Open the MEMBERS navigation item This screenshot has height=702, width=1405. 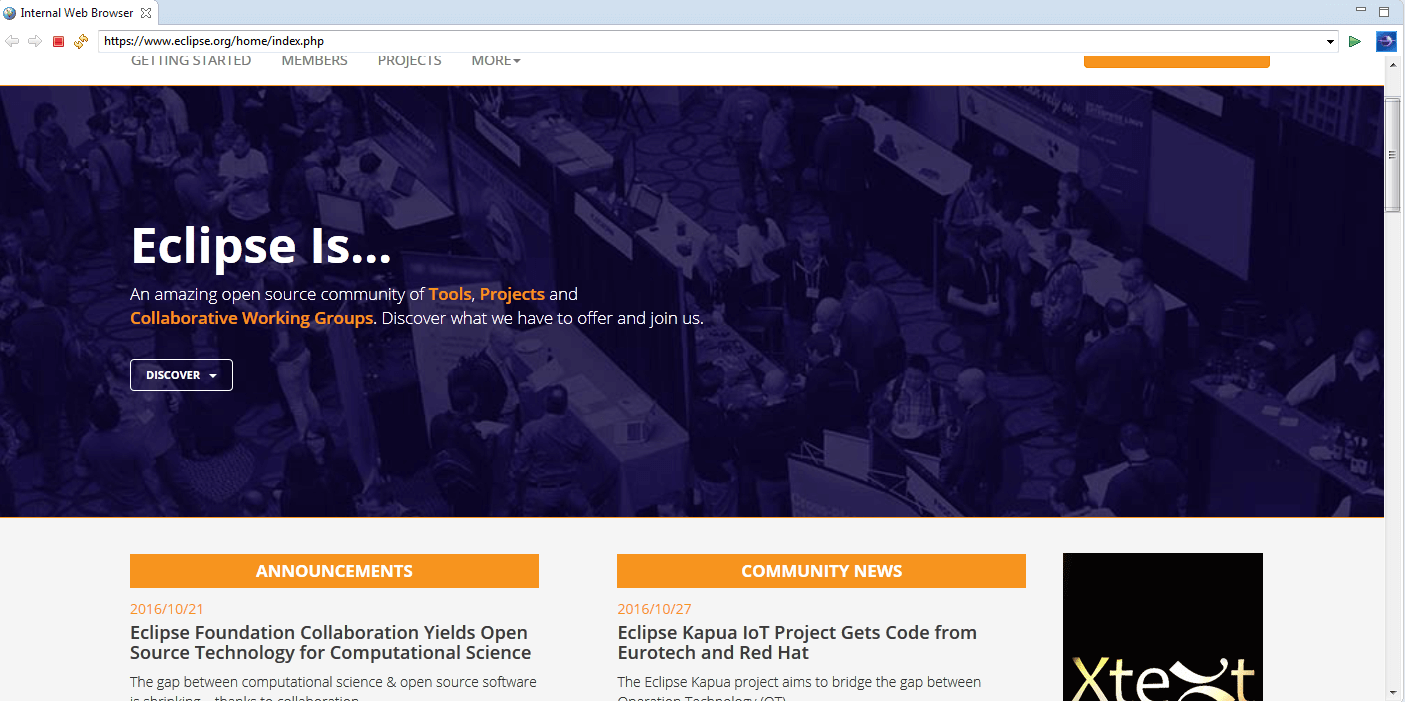click(x=314, y=60)
